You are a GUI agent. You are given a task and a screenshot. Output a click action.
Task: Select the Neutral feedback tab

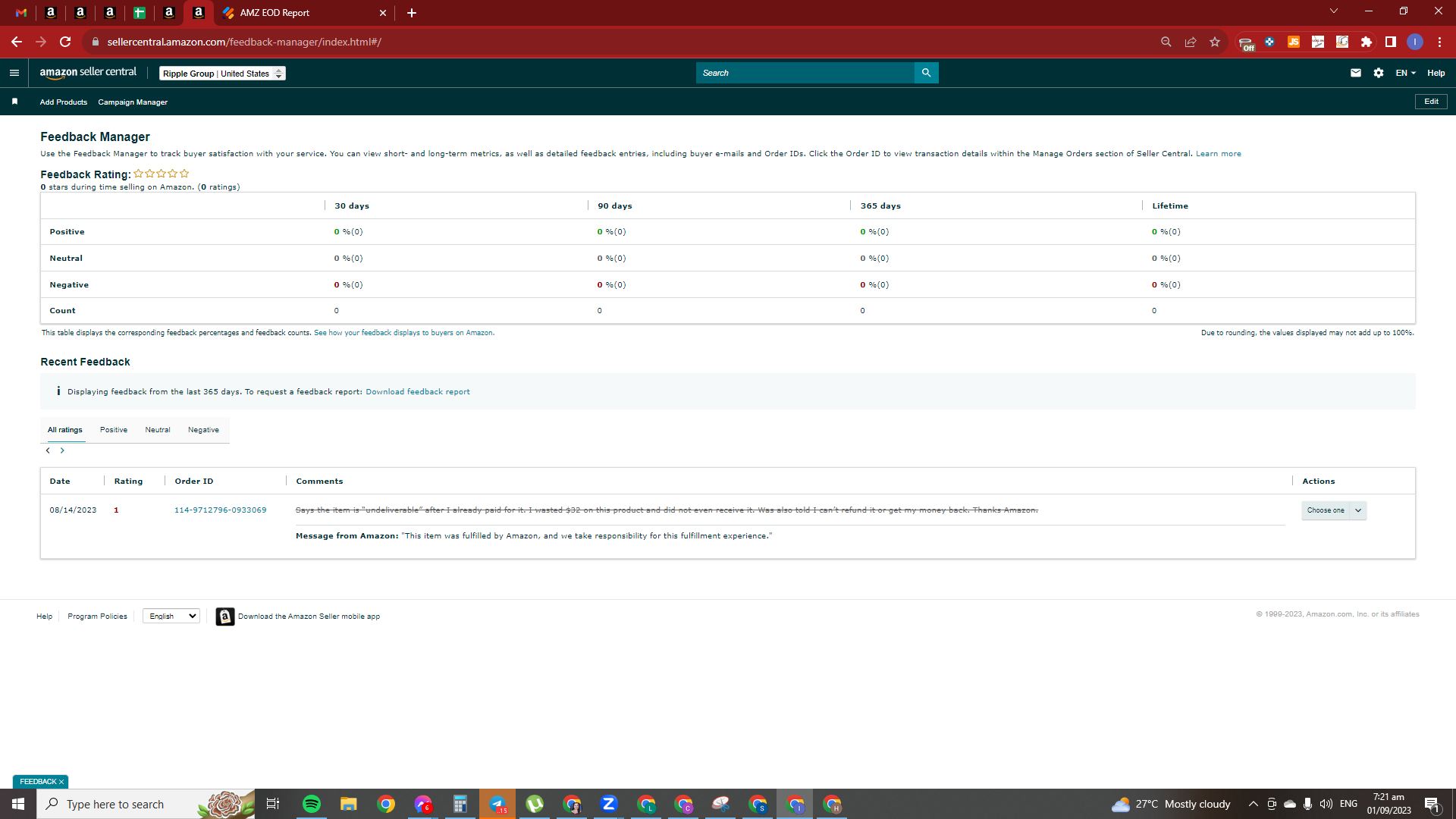158,430
